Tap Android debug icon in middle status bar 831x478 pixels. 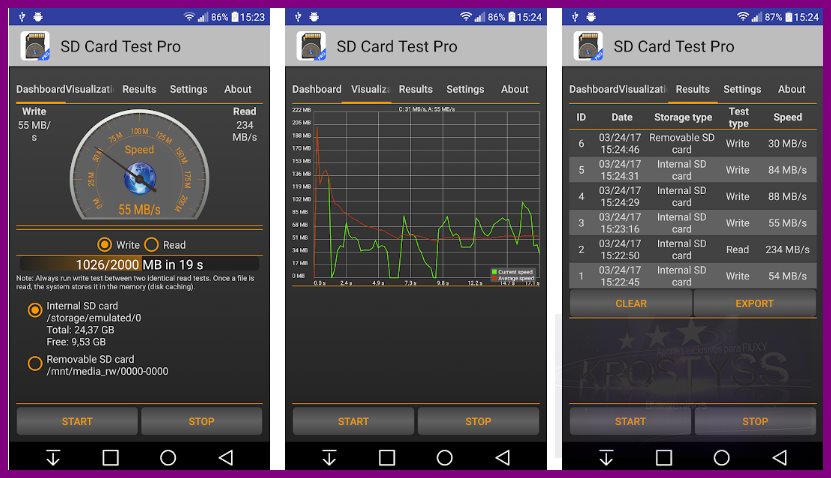tap(314, 17)
